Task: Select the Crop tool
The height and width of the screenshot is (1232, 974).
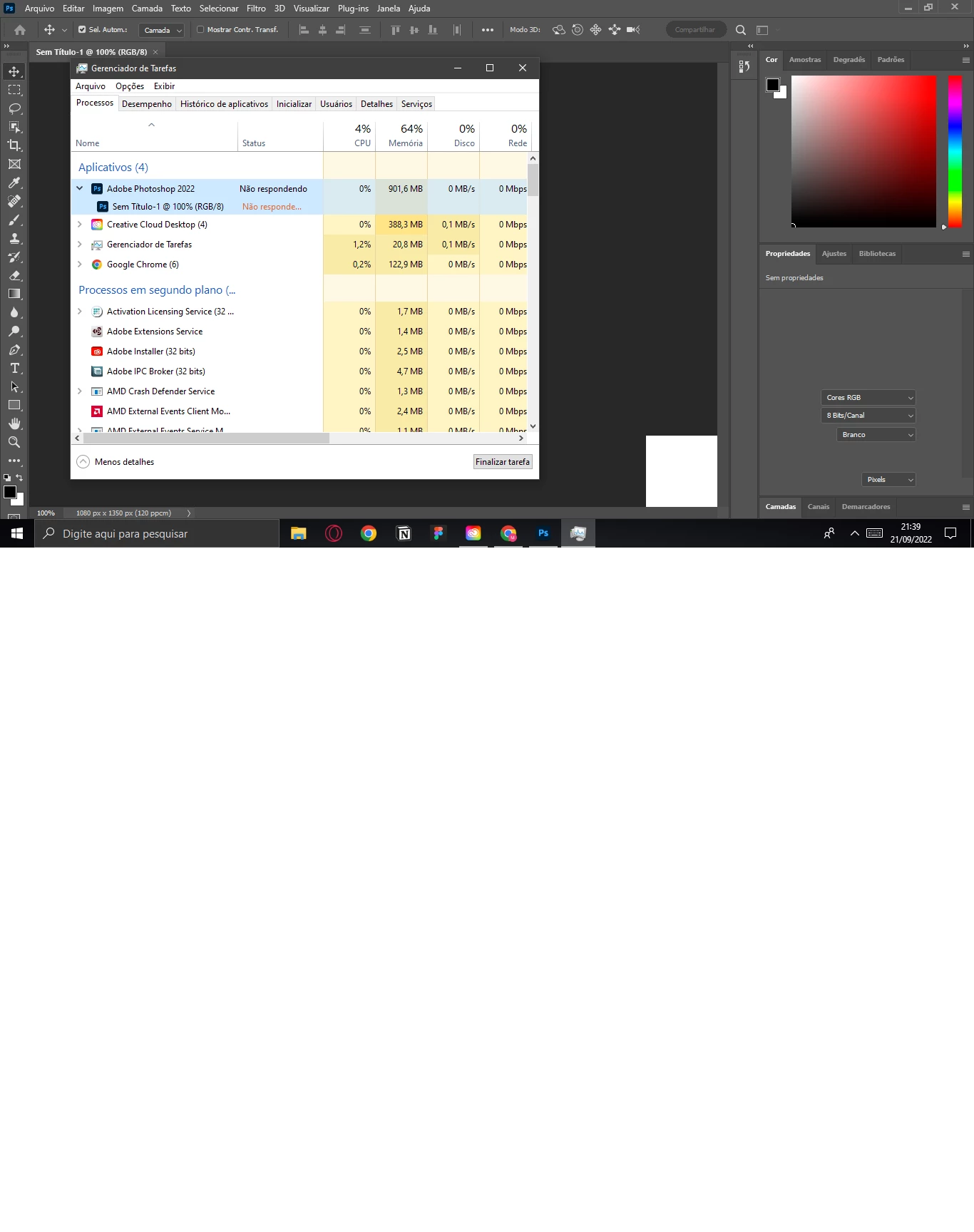Action: point(14,145)
